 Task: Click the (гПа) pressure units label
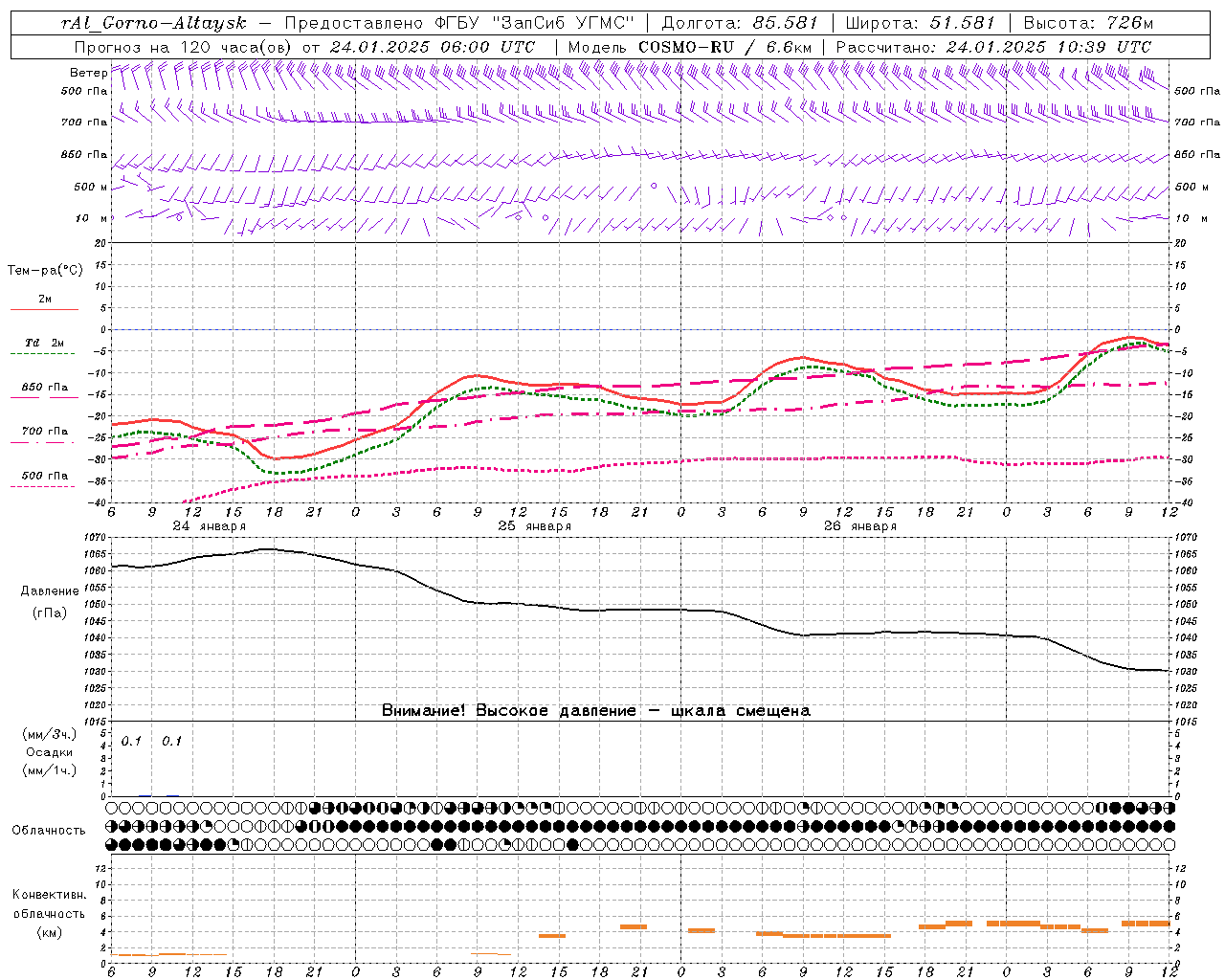tap(50, 612)
